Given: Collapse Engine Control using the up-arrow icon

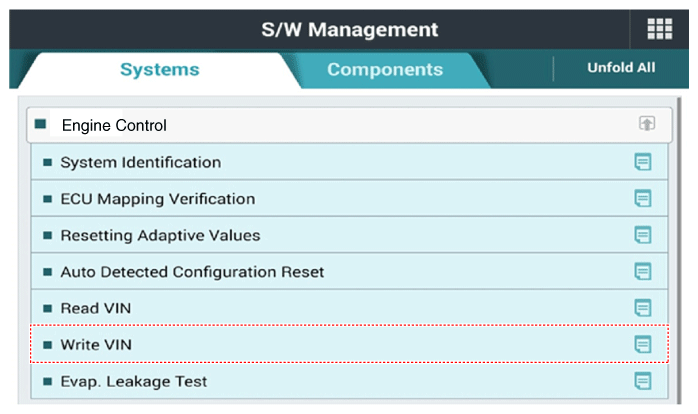Looking at the screenshot, I should pos(647,124).
